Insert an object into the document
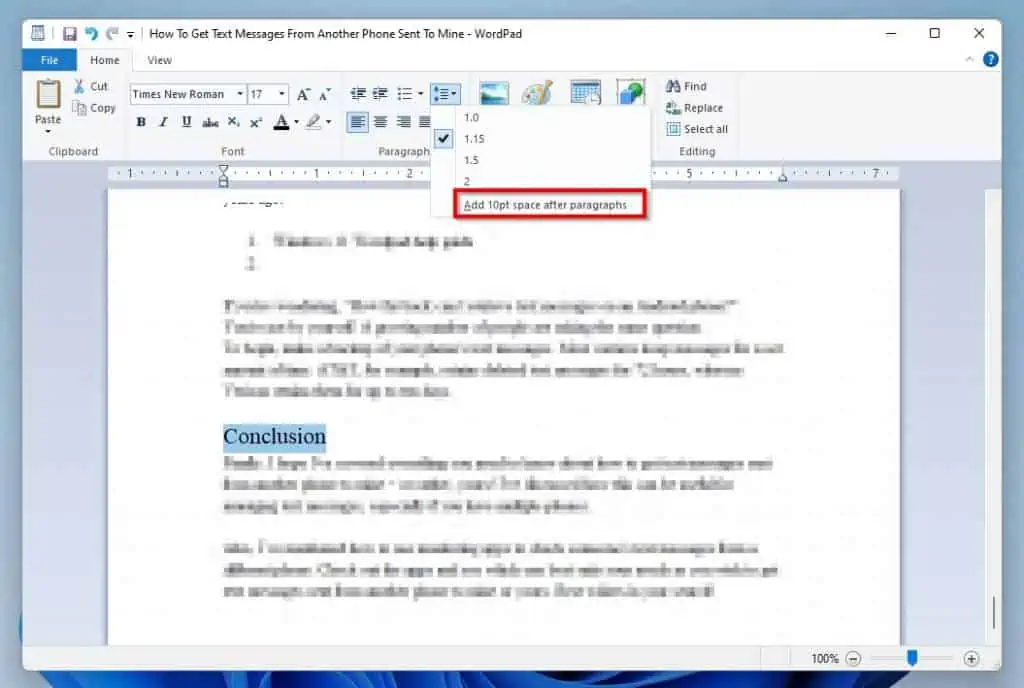1024x688 pixels. click(x=631, y=93)
